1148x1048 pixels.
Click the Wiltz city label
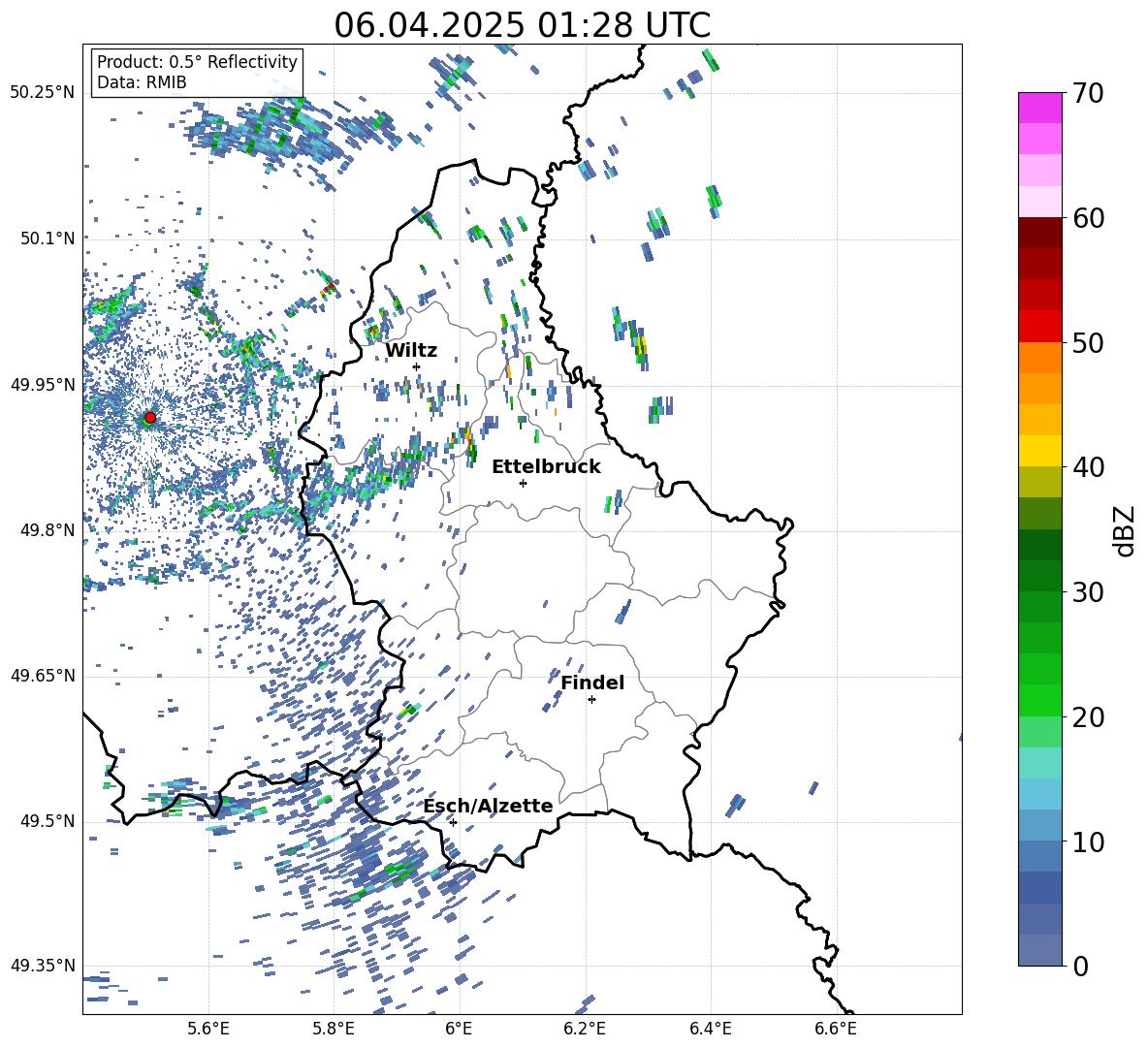(x=411, y=351)
